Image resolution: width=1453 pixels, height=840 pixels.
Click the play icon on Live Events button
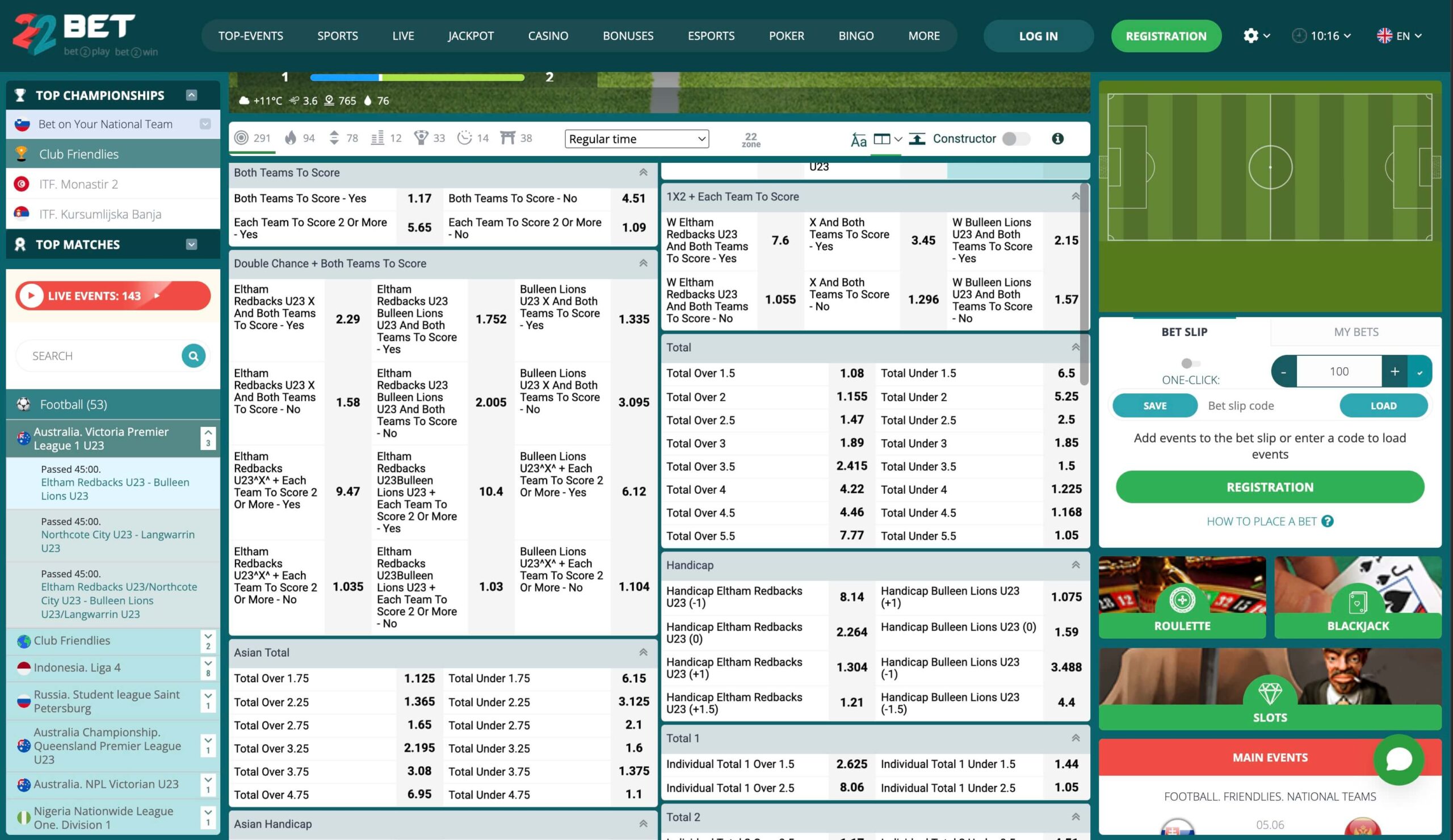(x=31, y=296)
